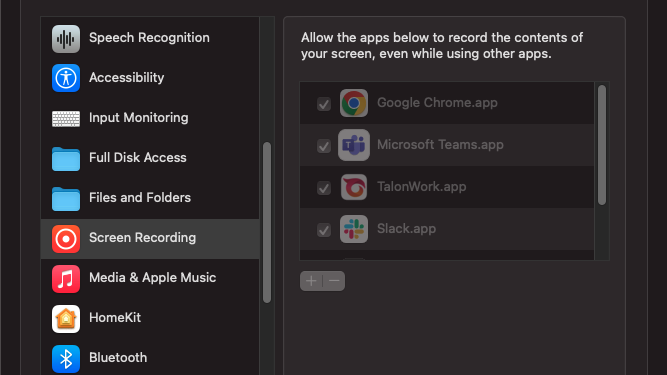Screen dimensions: 667x375
Task: Click the Media & Apple Music note icon
Action: tap(66, 279)
